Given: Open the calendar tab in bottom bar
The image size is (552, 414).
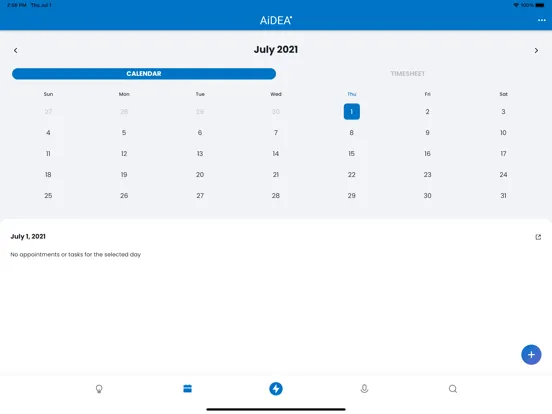Looking at the screenshot, I should point(188,388).
